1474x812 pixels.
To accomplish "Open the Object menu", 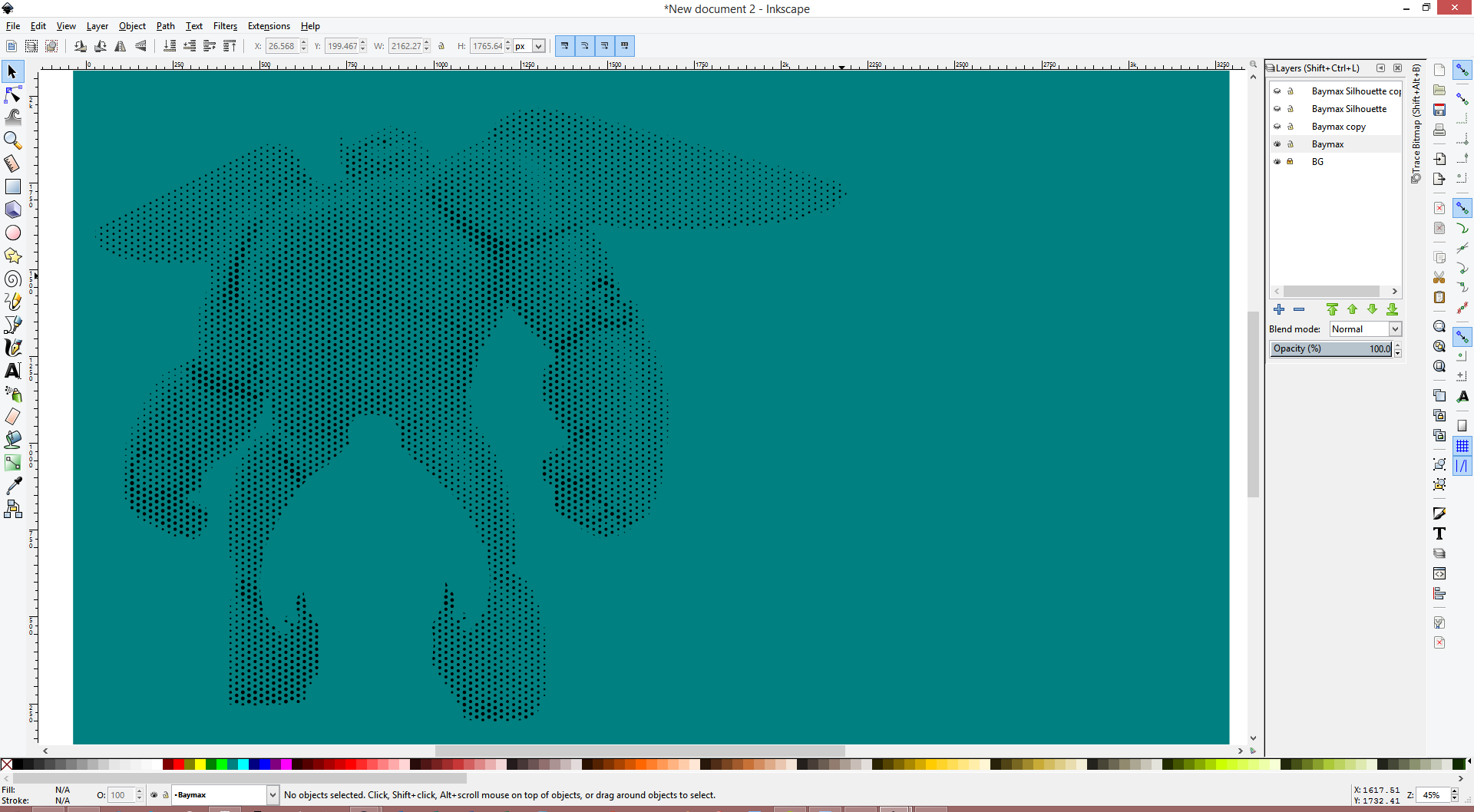I will pyautogui.click(x=132, y=26).
